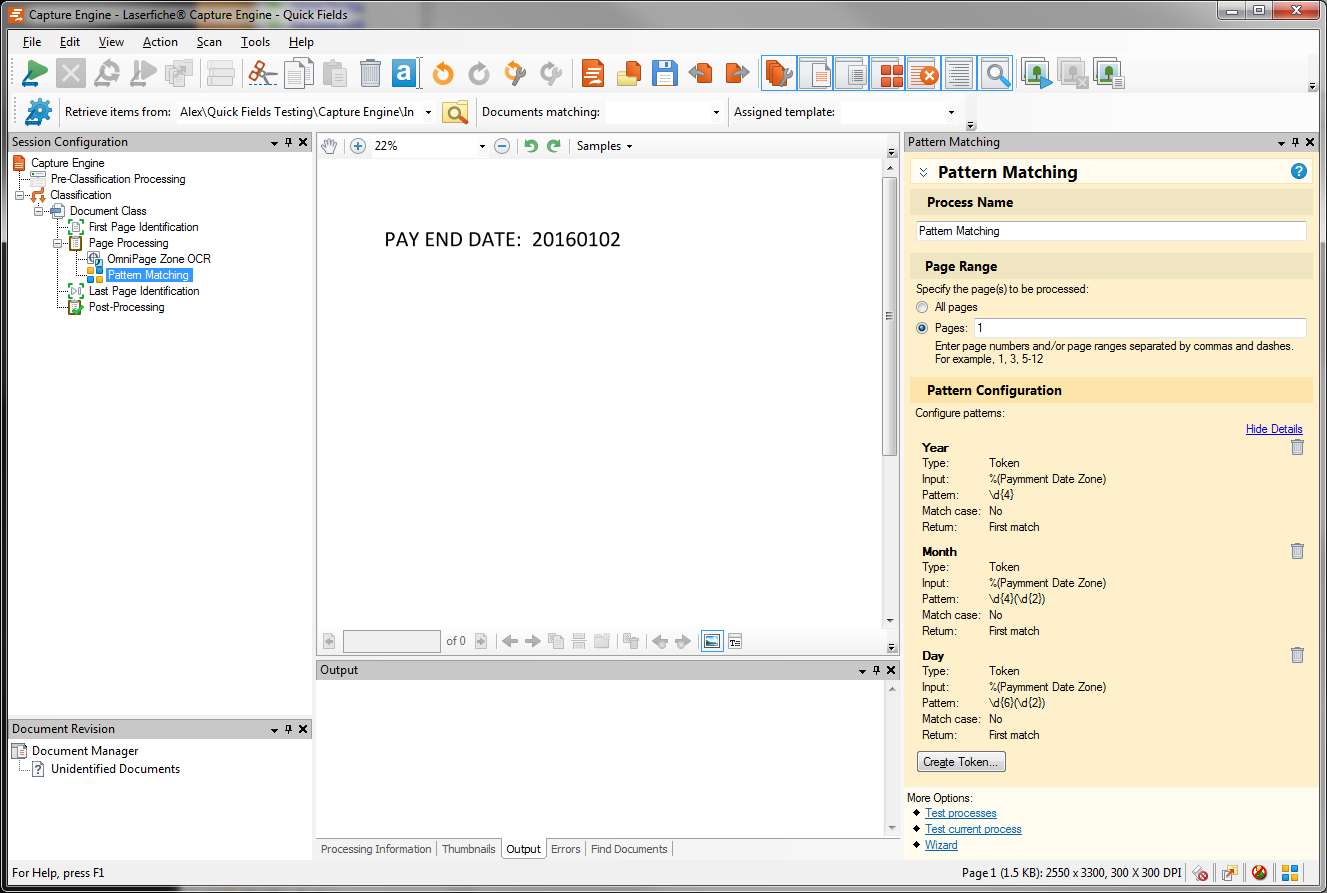Click the Process Name input field
The width and height of the screenshot is (1327, 893).
pyautogui.click(x=1110, y=231)
